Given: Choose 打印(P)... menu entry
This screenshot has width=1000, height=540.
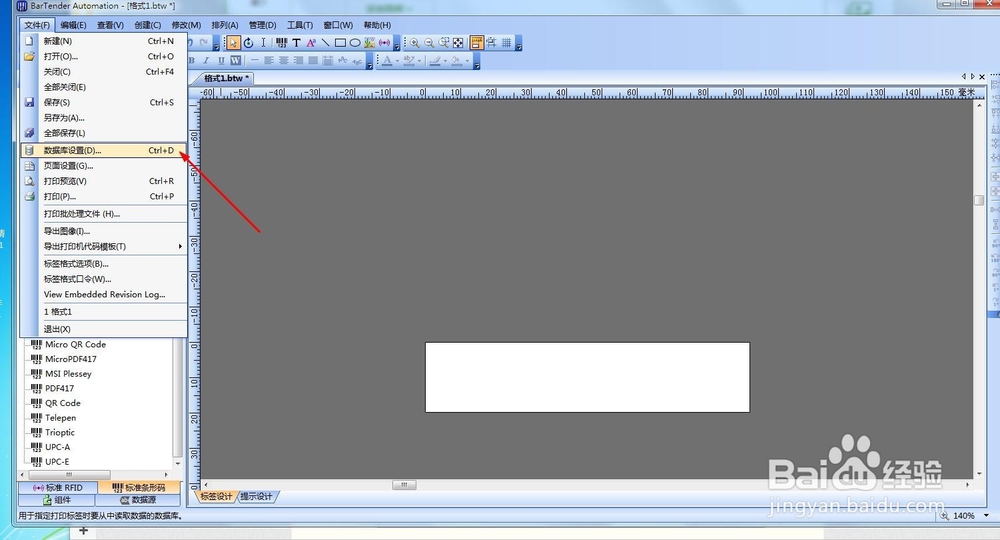Looking at the screenshot, I should [x=104, y=196].
